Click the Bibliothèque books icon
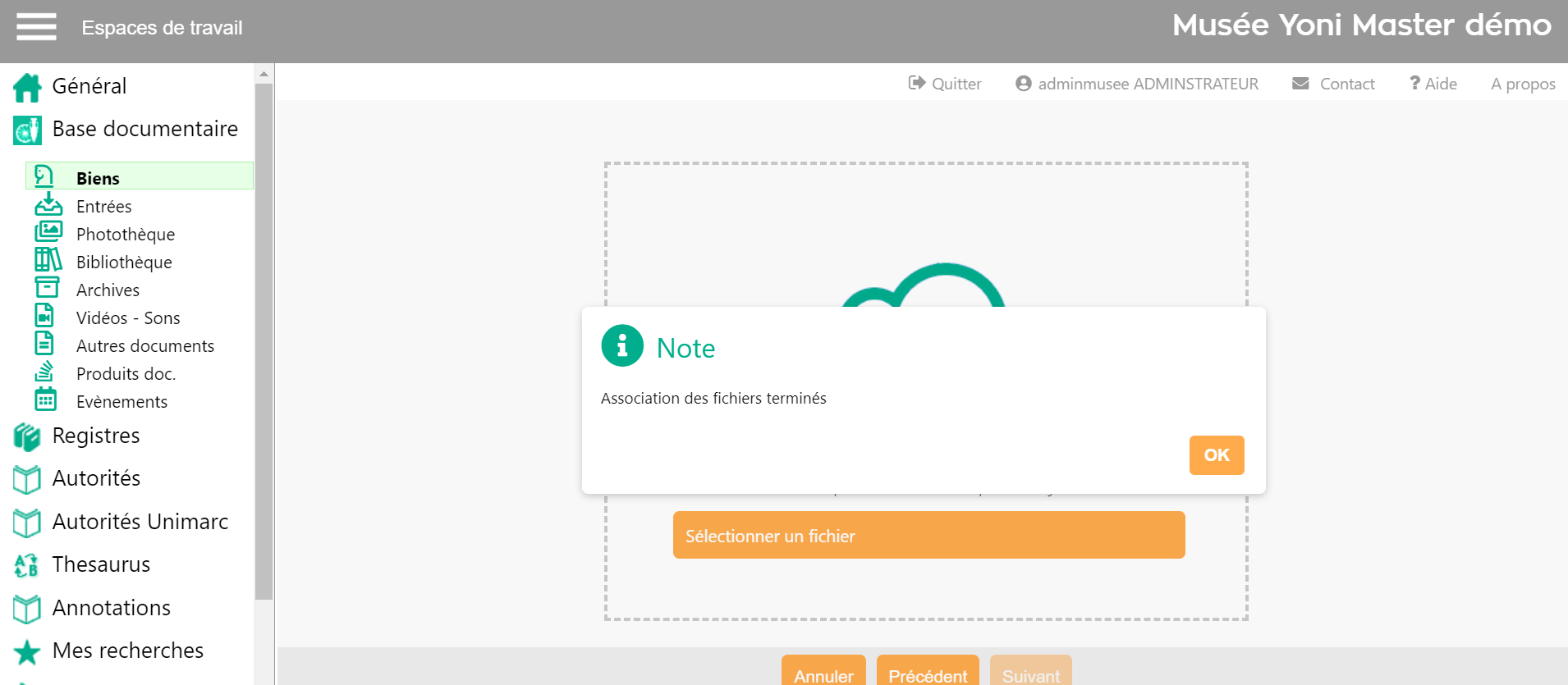Screen dimensions: 1568x685 pyautogui.click(x=48, y=260)
